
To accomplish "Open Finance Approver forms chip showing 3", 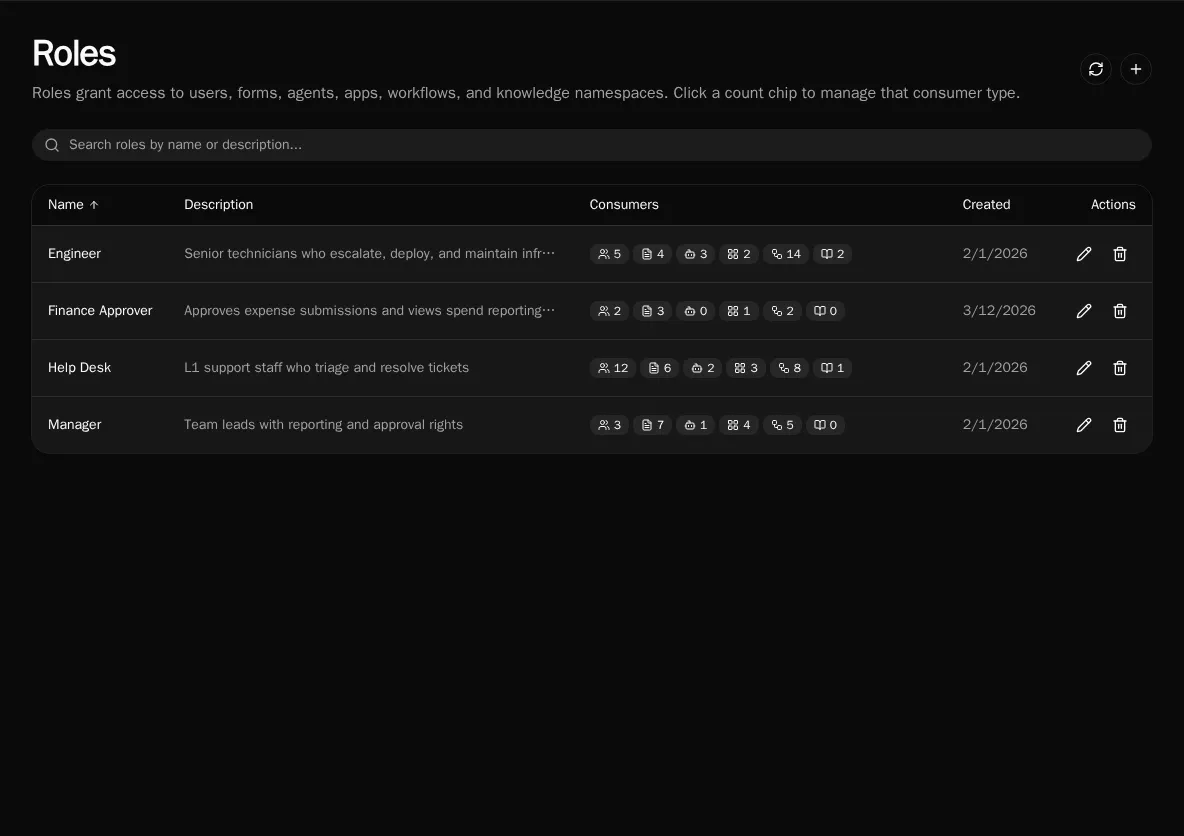I will click(x=652, y=311).
